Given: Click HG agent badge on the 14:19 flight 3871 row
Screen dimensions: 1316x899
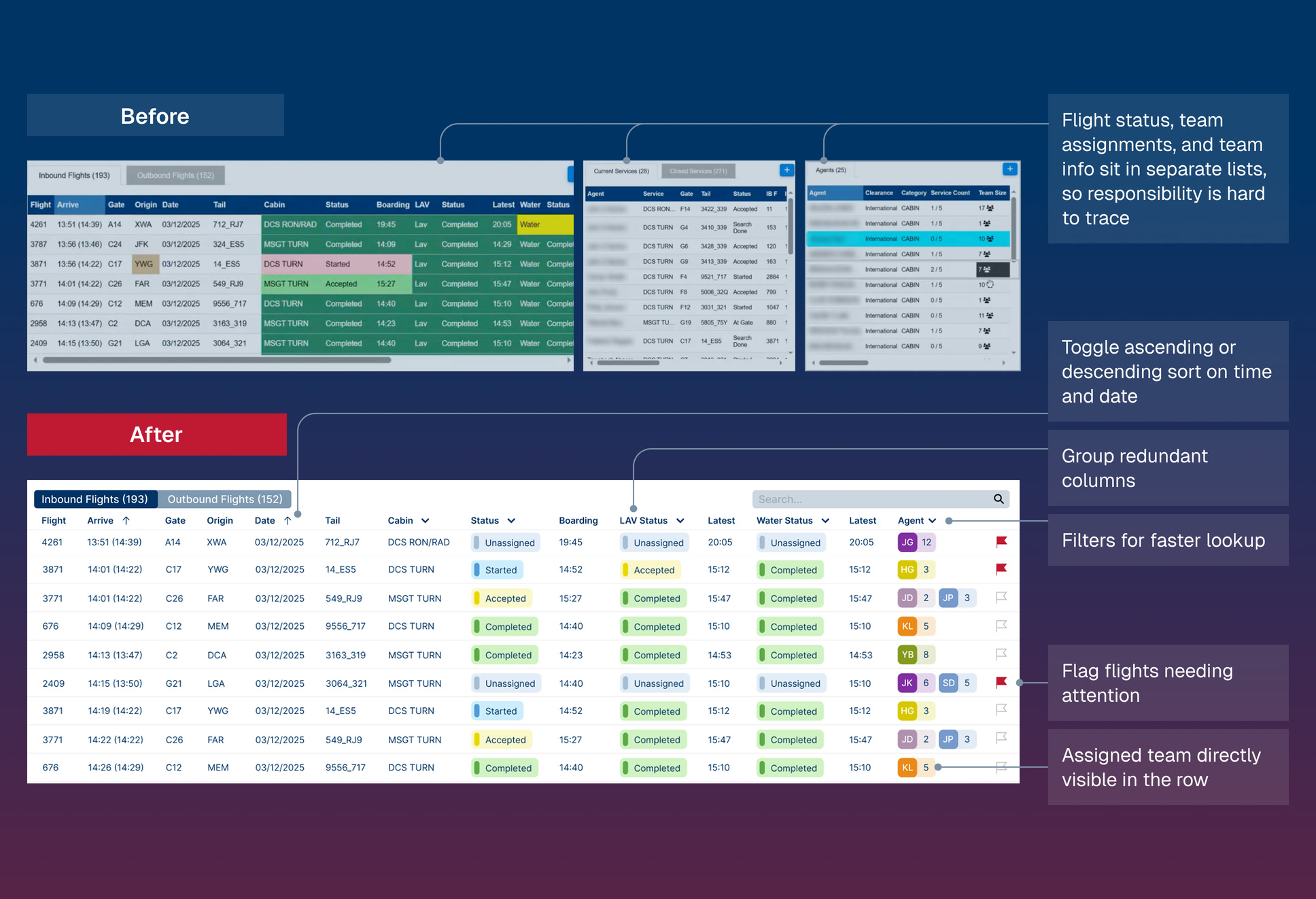Looking at the screenshot, I should pos(907,711).
